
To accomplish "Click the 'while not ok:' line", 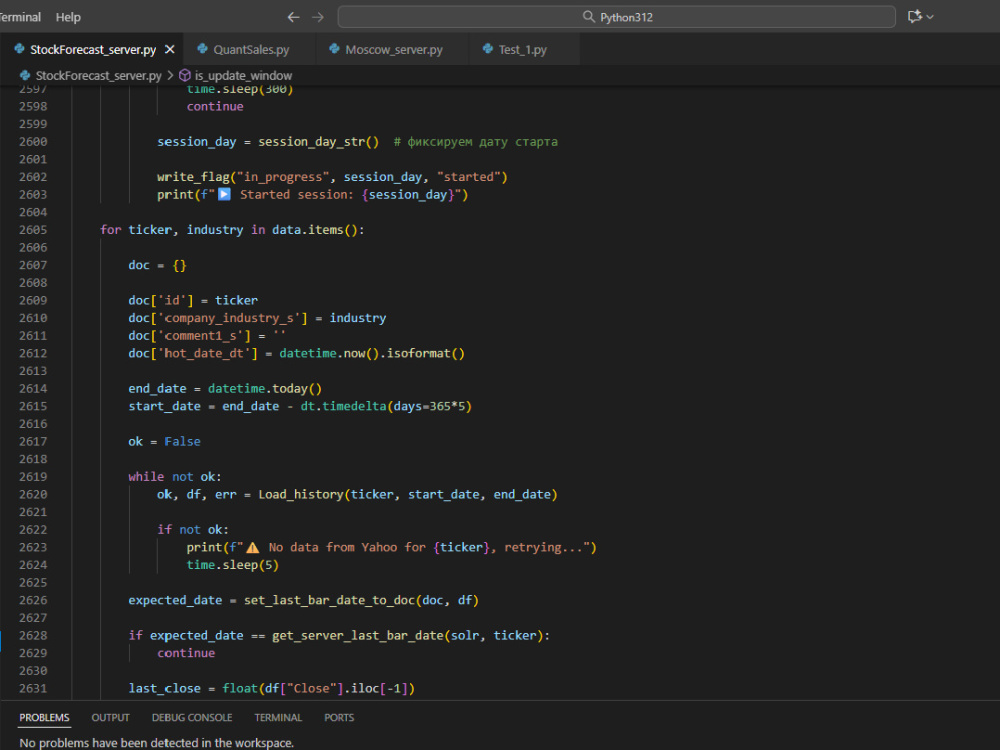I will pyautogui.click(x=175, y=476).
